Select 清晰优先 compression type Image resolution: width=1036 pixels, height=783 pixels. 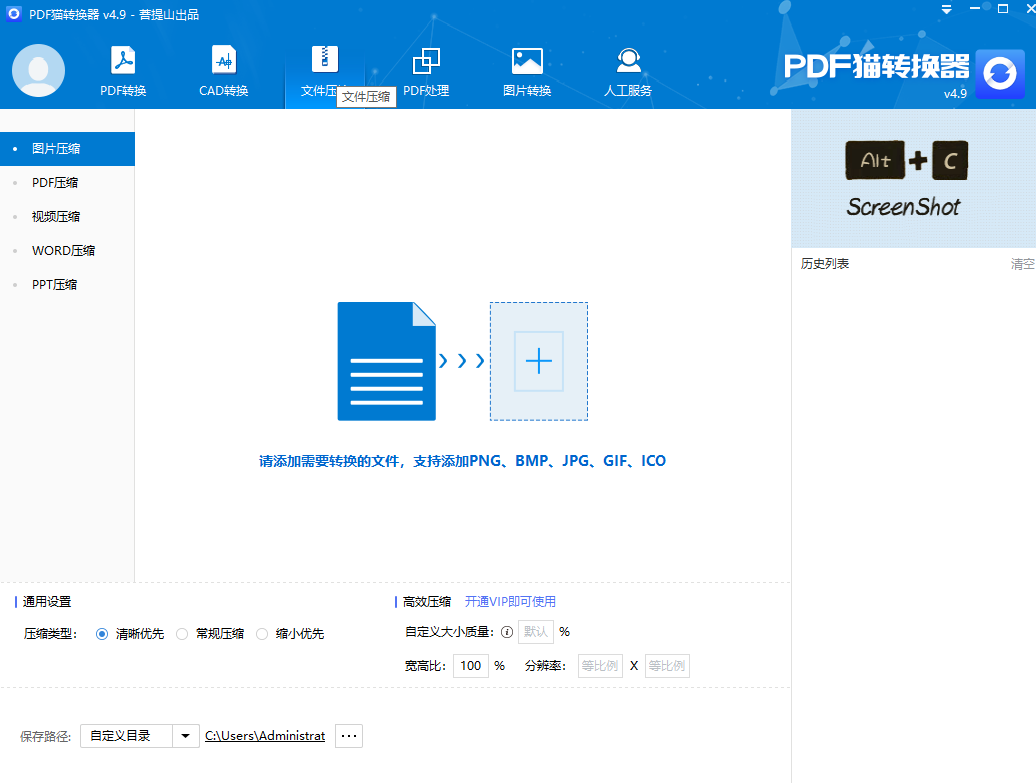(x=102, y=634)
